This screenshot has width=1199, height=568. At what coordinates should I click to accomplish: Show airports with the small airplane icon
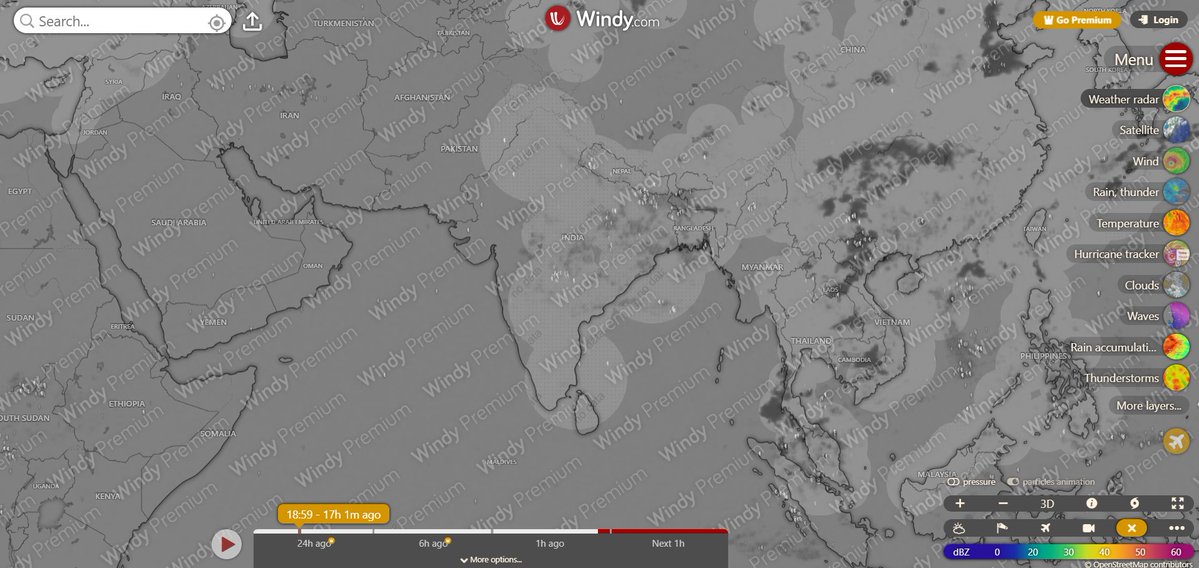pyautogui.click(x=1045, y=527)
